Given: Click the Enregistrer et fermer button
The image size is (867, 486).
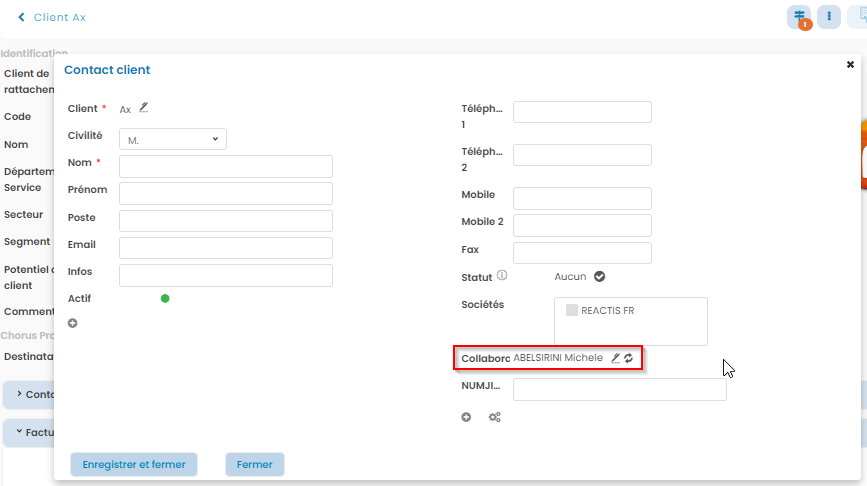Looking at the screenshot, I should [134, 464].
